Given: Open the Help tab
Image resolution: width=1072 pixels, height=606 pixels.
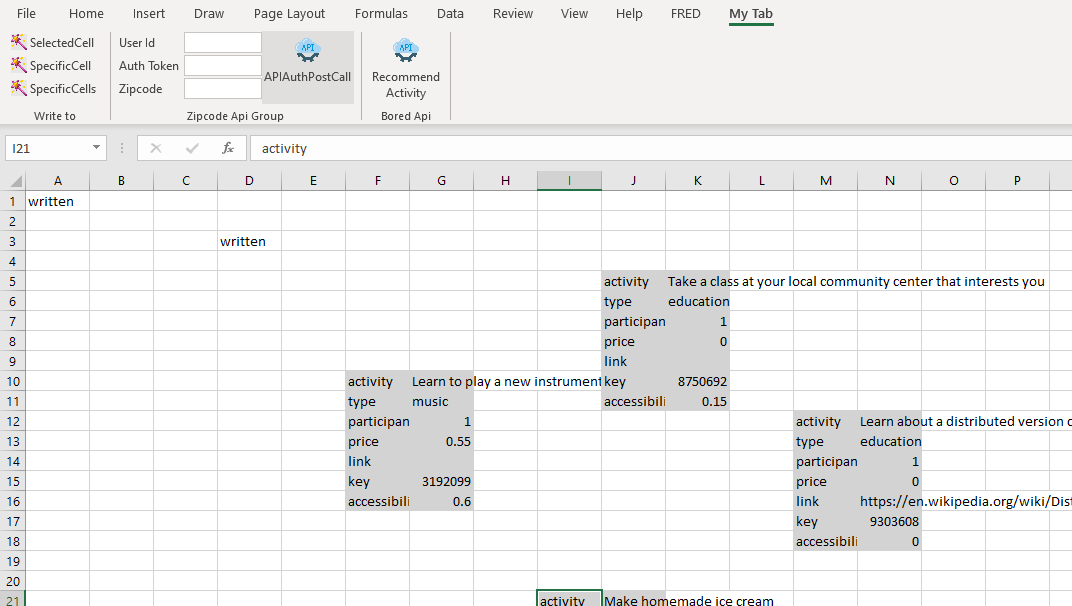Looking at the screenshot, I should pos(629,14).
